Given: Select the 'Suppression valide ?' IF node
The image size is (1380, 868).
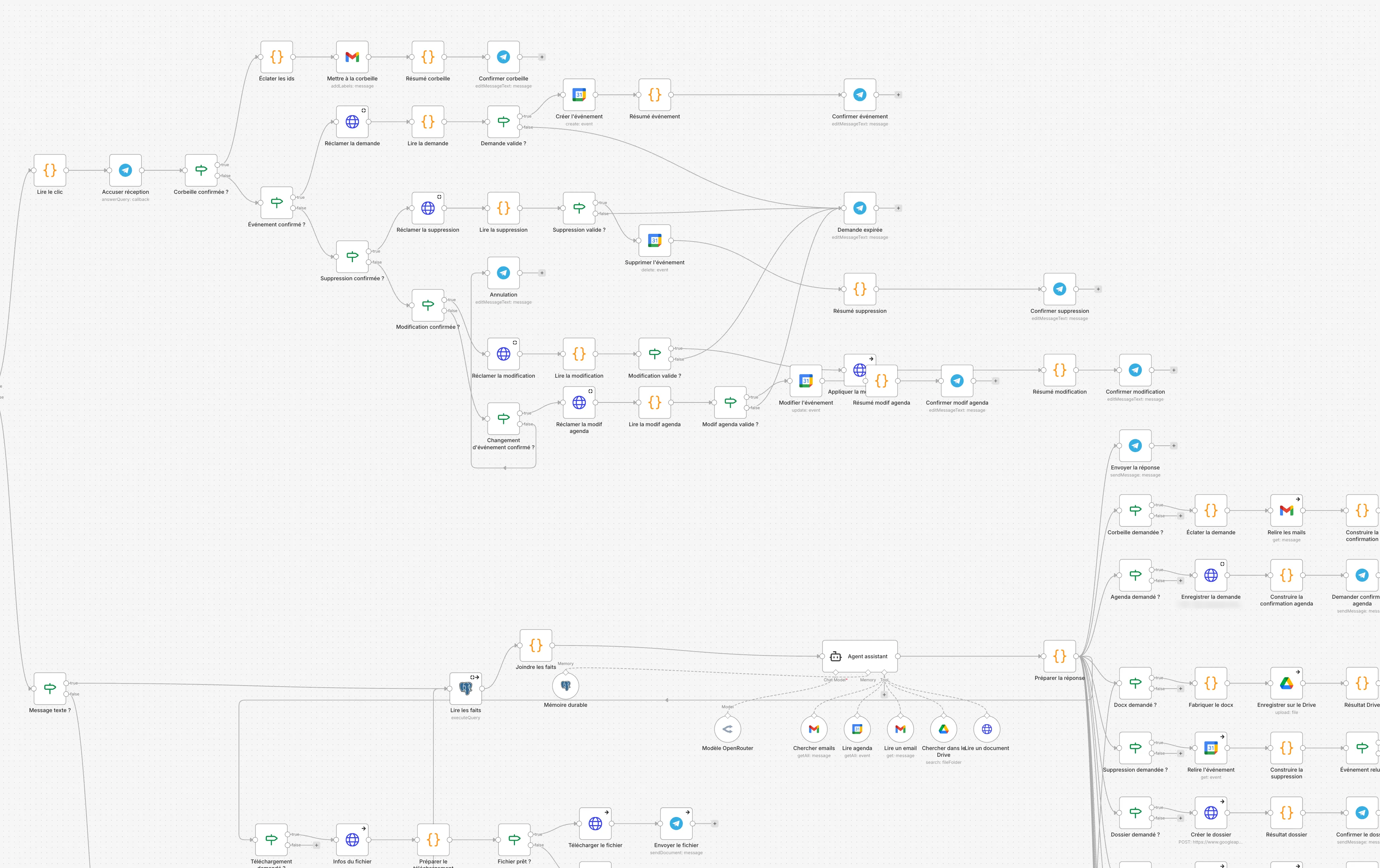Looking at the screenshot, I should pyautogui.click(x=579, y=208).
